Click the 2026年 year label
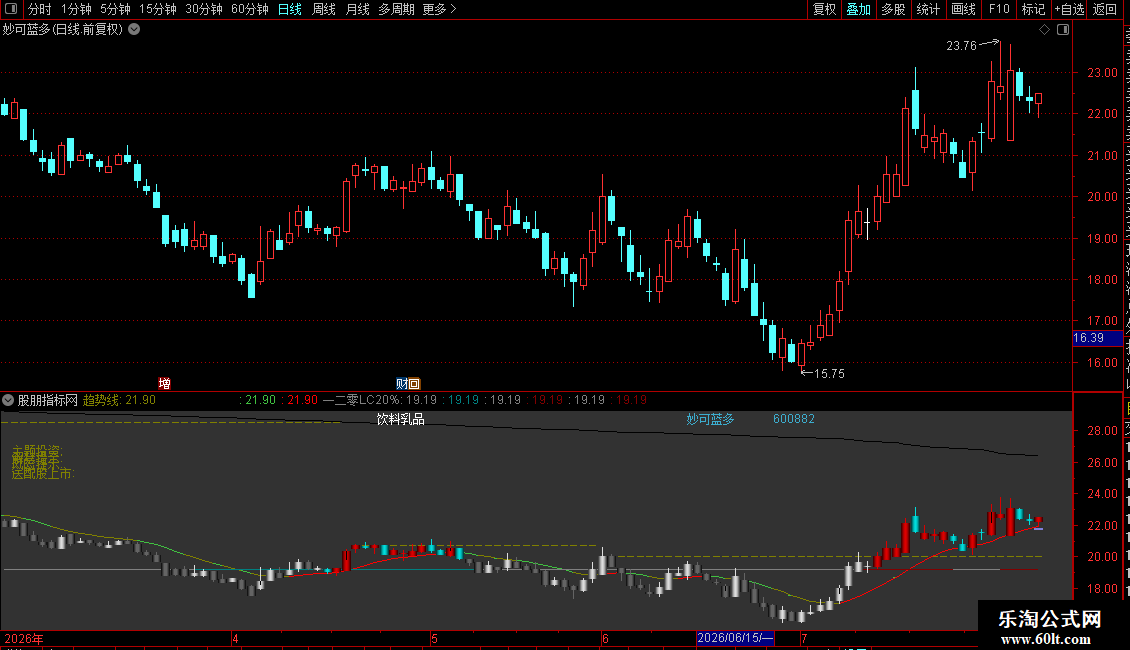 point(24,638)
